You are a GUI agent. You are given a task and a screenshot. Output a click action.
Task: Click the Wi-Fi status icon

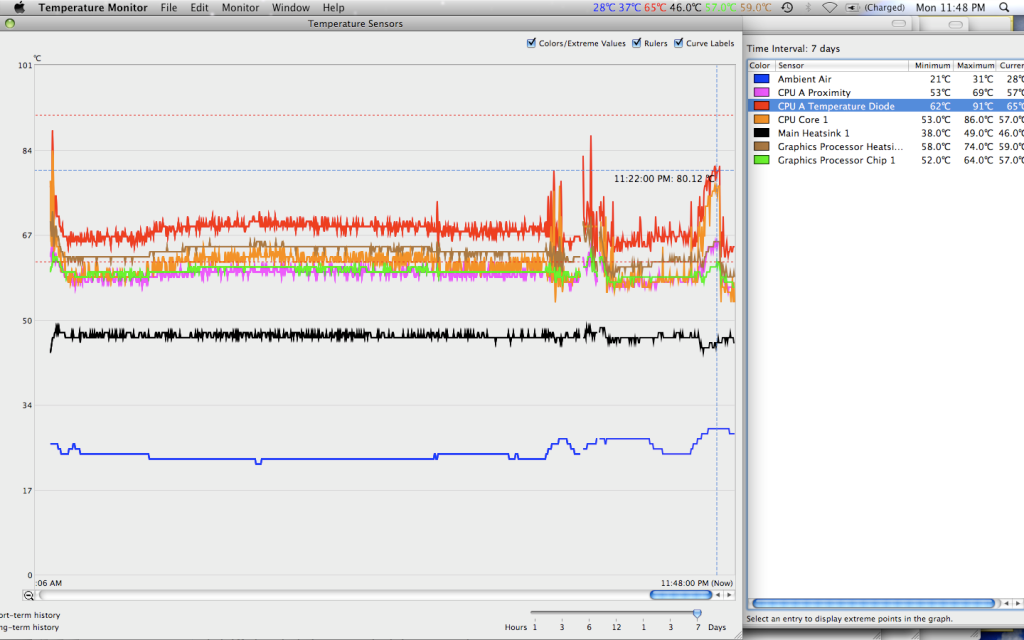click(x=829, y=7)
